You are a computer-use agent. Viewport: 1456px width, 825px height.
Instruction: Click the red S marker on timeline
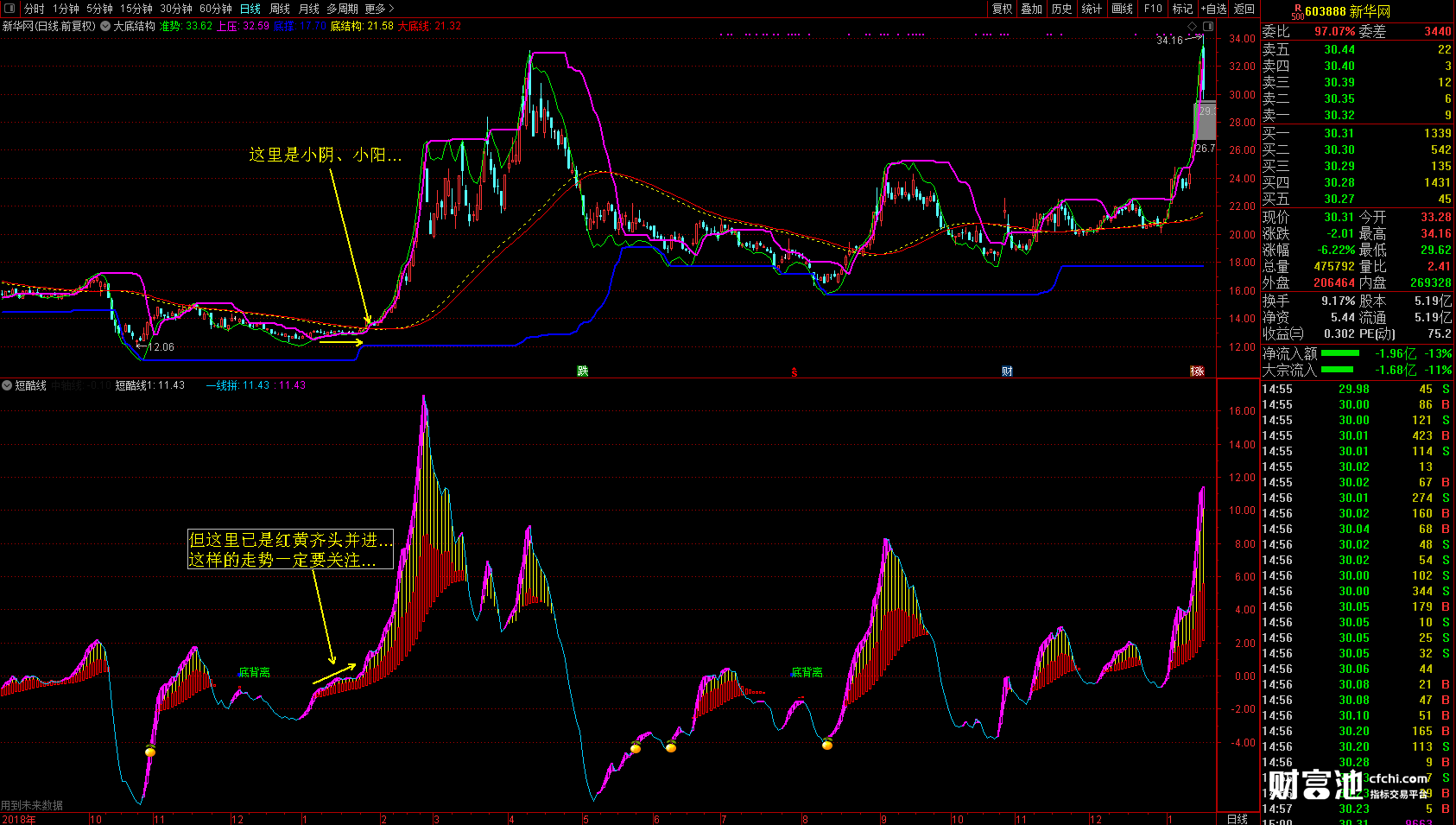click(794, 372)
